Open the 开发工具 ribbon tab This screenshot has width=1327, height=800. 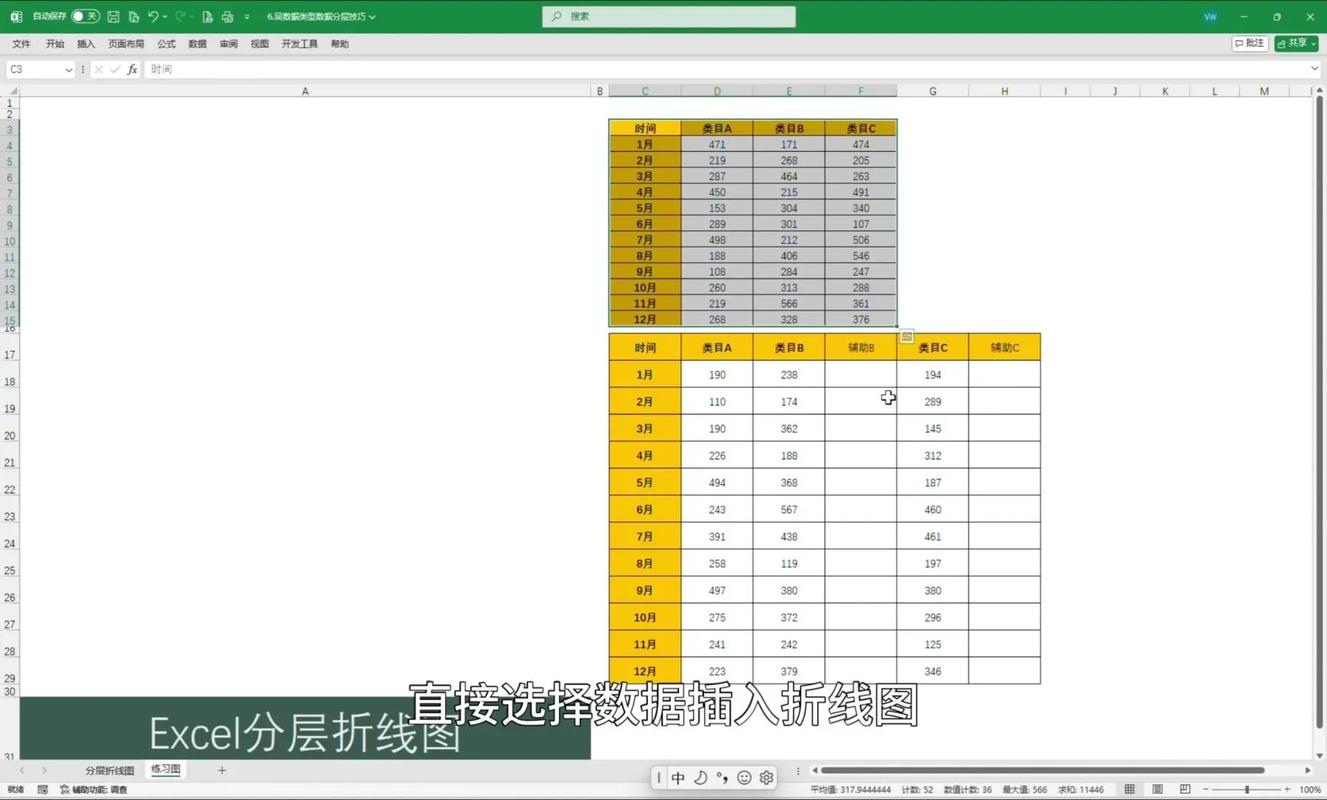click(x=299, y=44)
